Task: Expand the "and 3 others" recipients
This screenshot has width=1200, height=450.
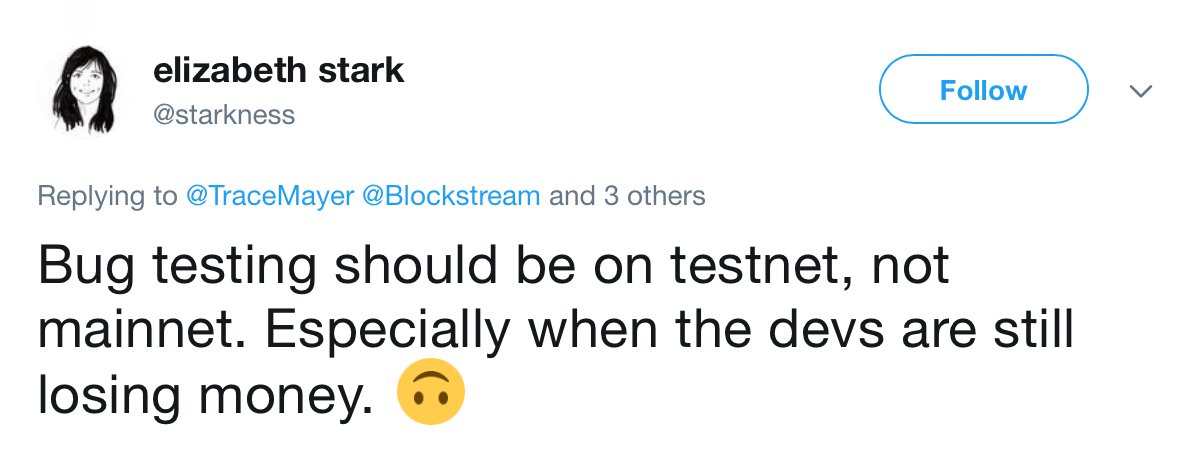Action: click(627, 195)
